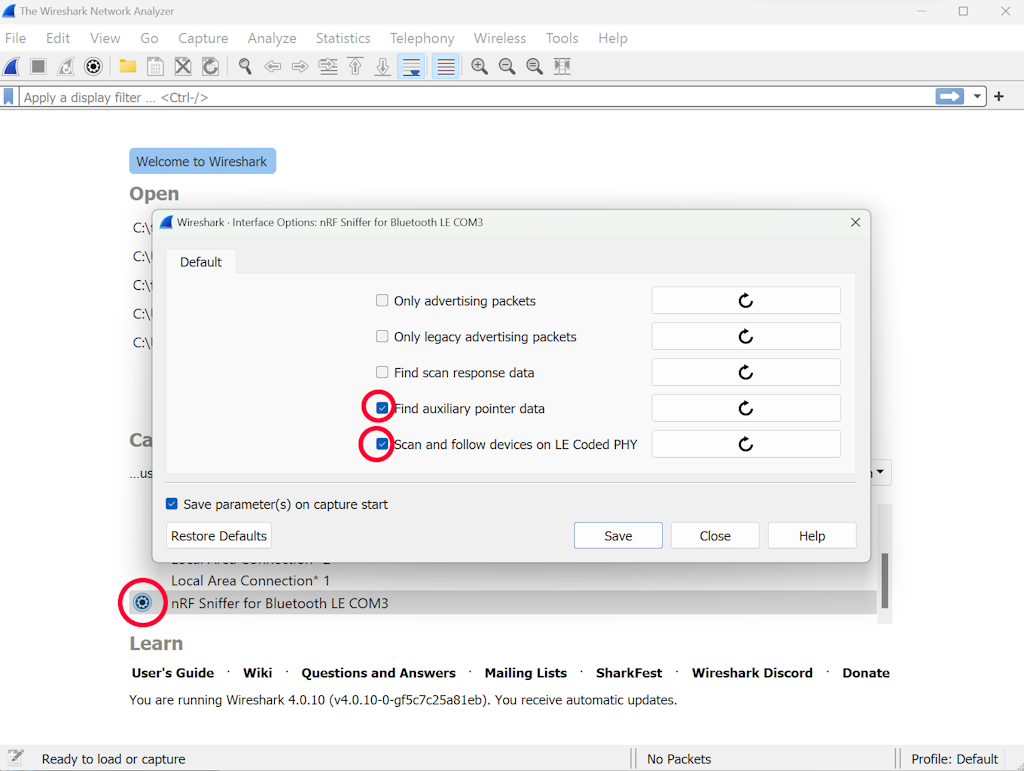1024x771 pixels.
Task: Click the stop capture square icon
Action: (x=39, y=66)
